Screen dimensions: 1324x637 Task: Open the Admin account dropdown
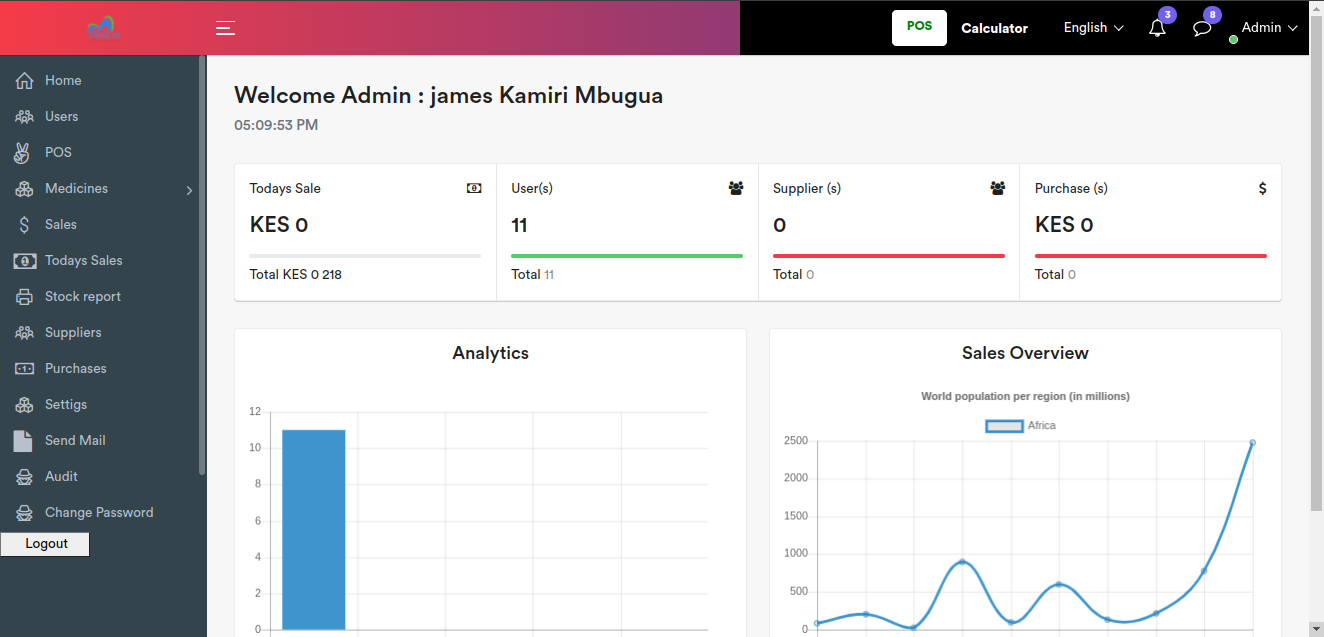[x=1268, y=28]
